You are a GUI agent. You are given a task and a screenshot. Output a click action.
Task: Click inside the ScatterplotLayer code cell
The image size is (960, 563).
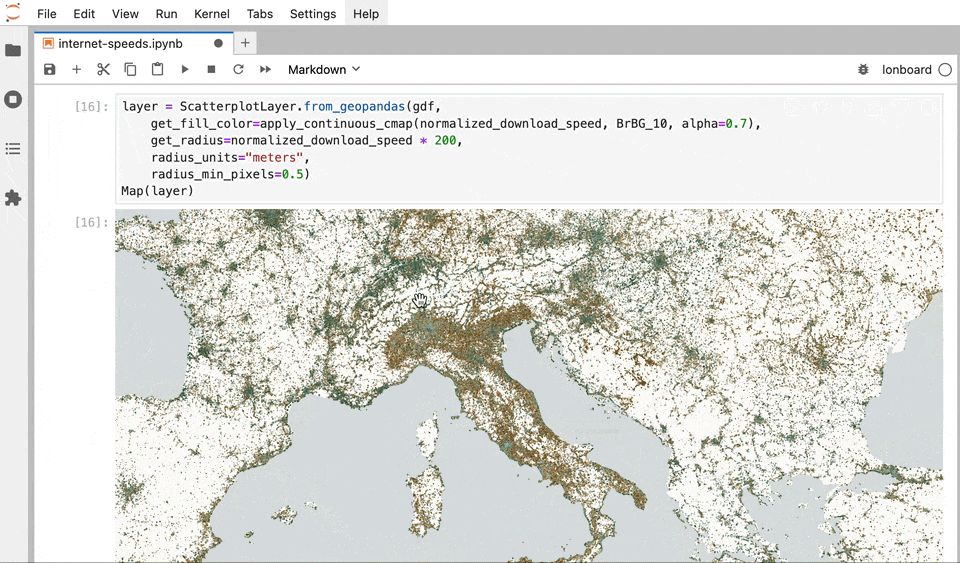pyautogui.click(x=528, y=149)
